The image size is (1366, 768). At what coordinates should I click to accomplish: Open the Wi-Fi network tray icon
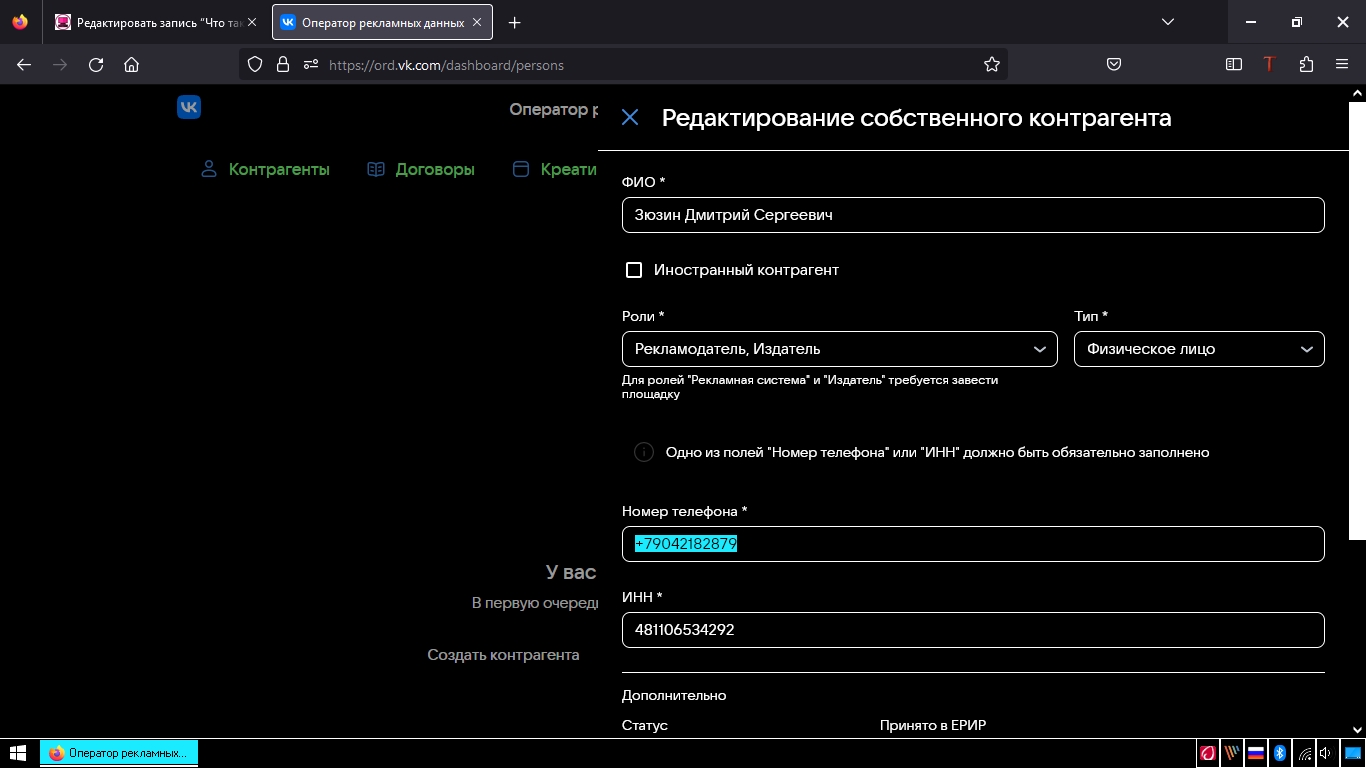(x=1304, y=753)
